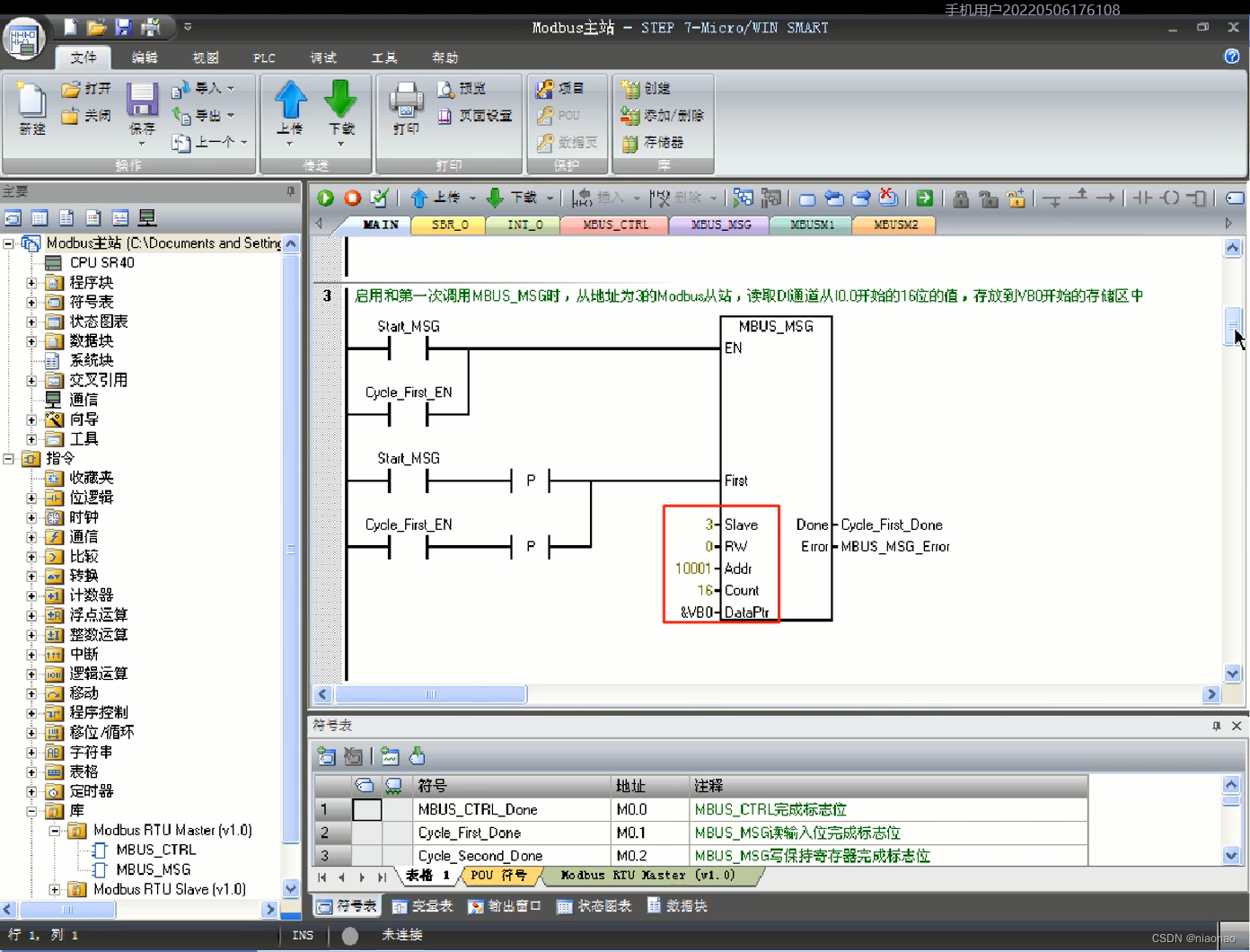Click the Create library icon

[646, 89]
